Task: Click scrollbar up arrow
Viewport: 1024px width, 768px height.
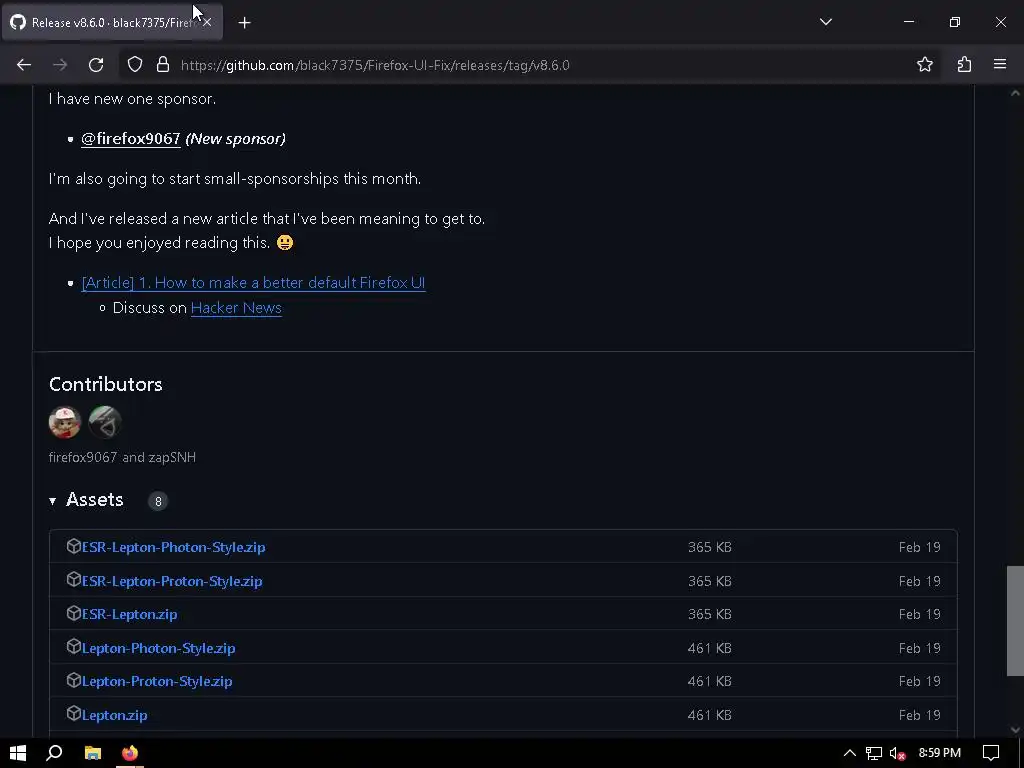Action: (x=1015, y=93)
